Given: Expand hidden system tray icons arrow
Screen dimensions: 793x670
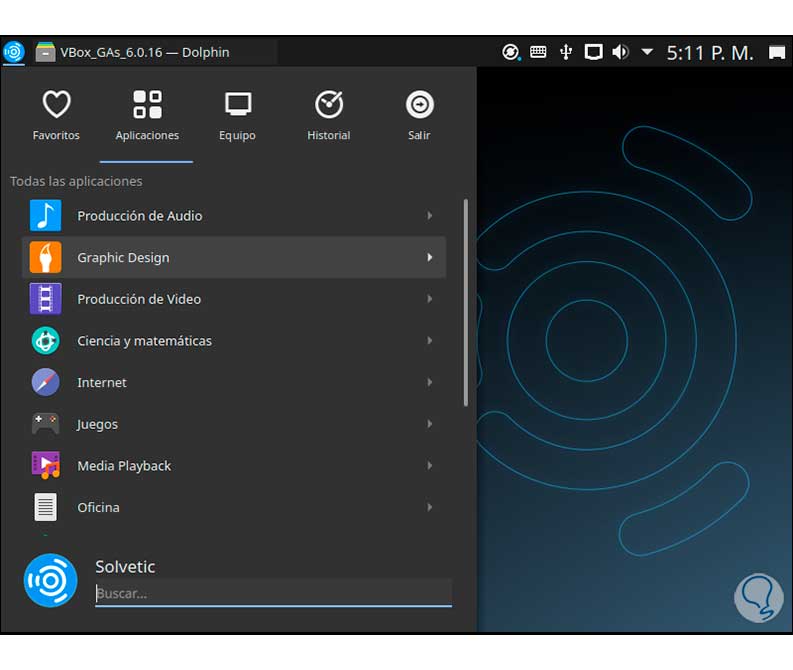Looking at the screenshot, I should (647, 52).
